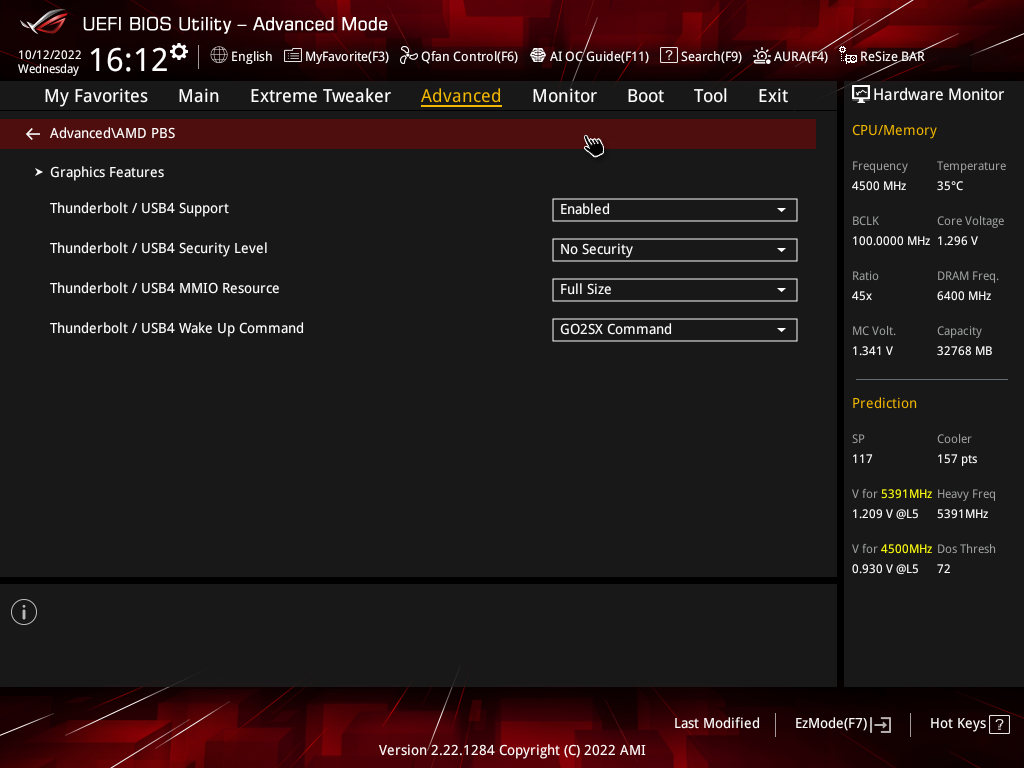Click the Hot Keys question mark icon
Viewport: 1024px width, 768px height.
point(999,724)
